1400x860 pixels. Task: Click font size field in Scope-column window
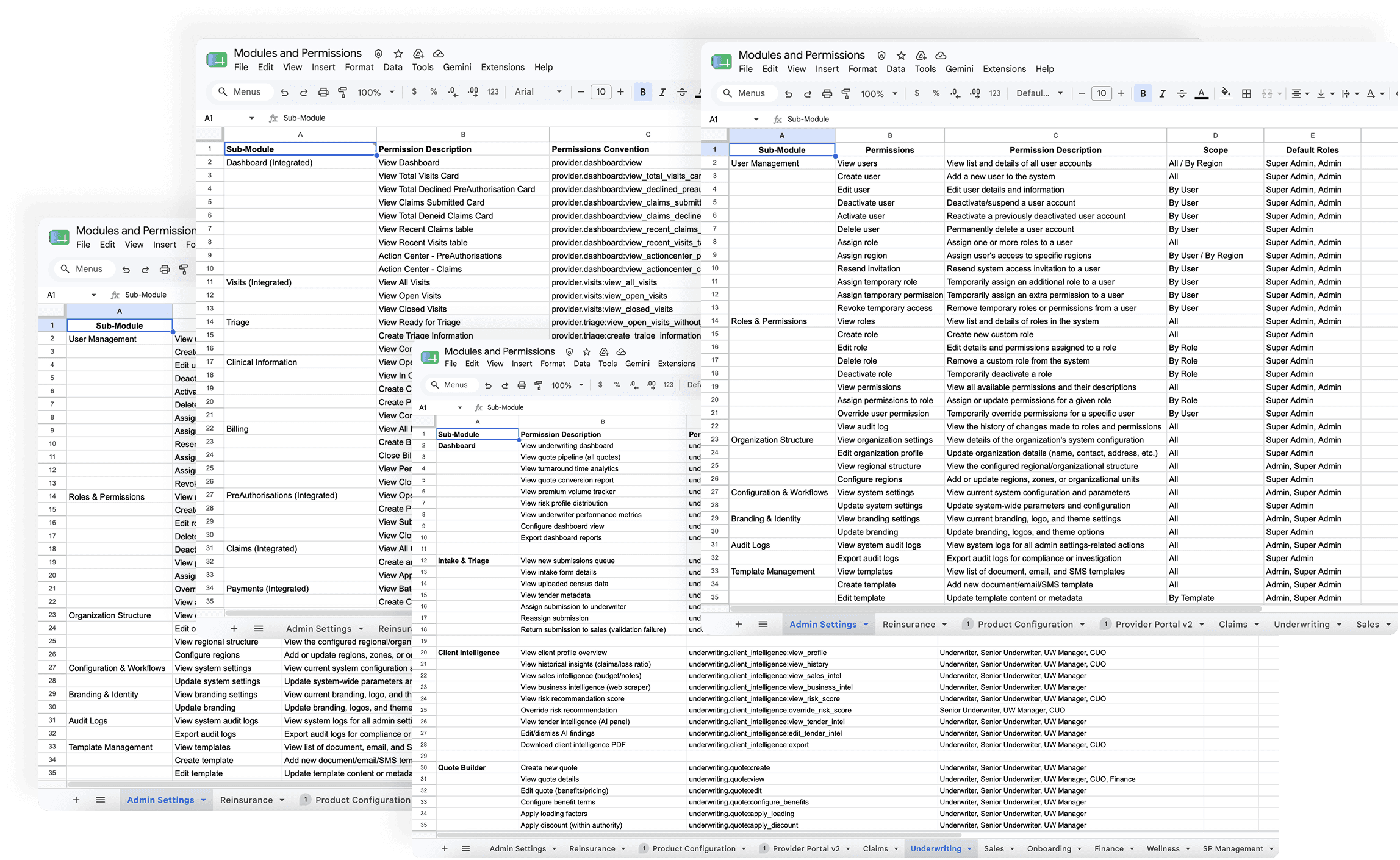pyautogui.click(x=1101, y=93)
